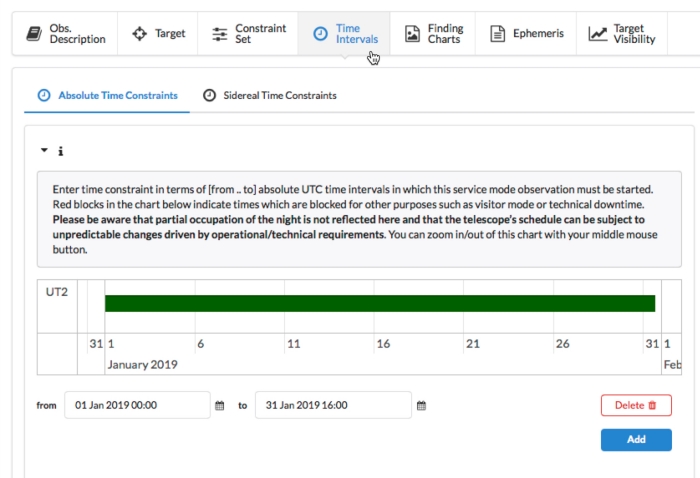Delete the time interval

click(x=635, y=405)
